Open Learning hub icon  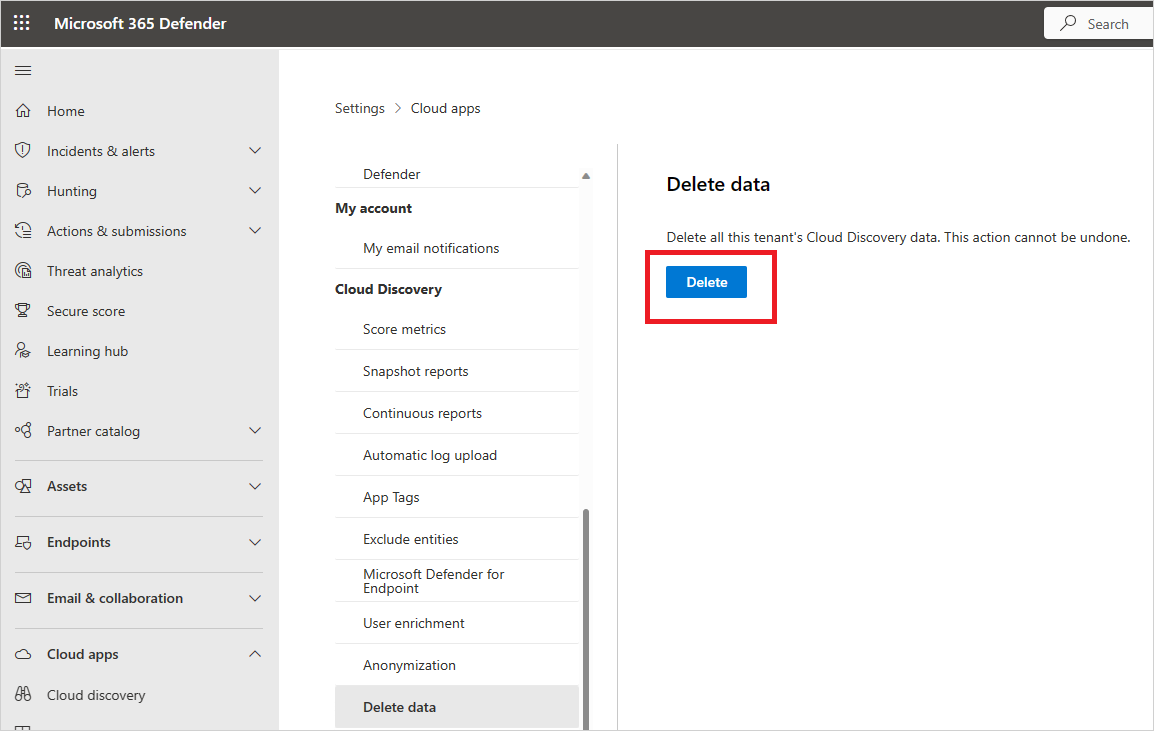point(23,351)
